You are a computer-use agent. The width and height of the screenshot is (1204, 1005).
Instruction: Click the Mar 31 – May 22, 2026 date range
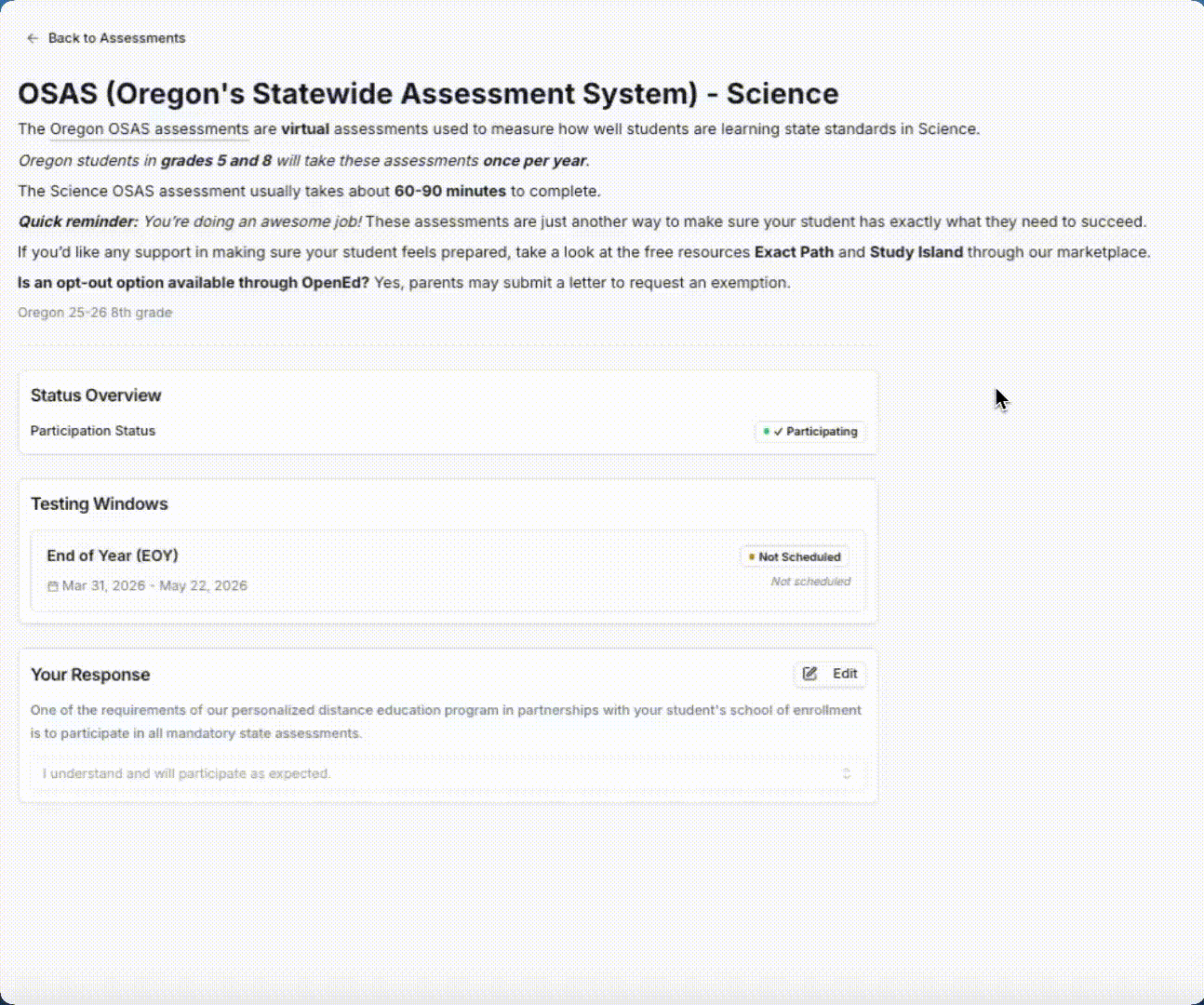(154, 586)
